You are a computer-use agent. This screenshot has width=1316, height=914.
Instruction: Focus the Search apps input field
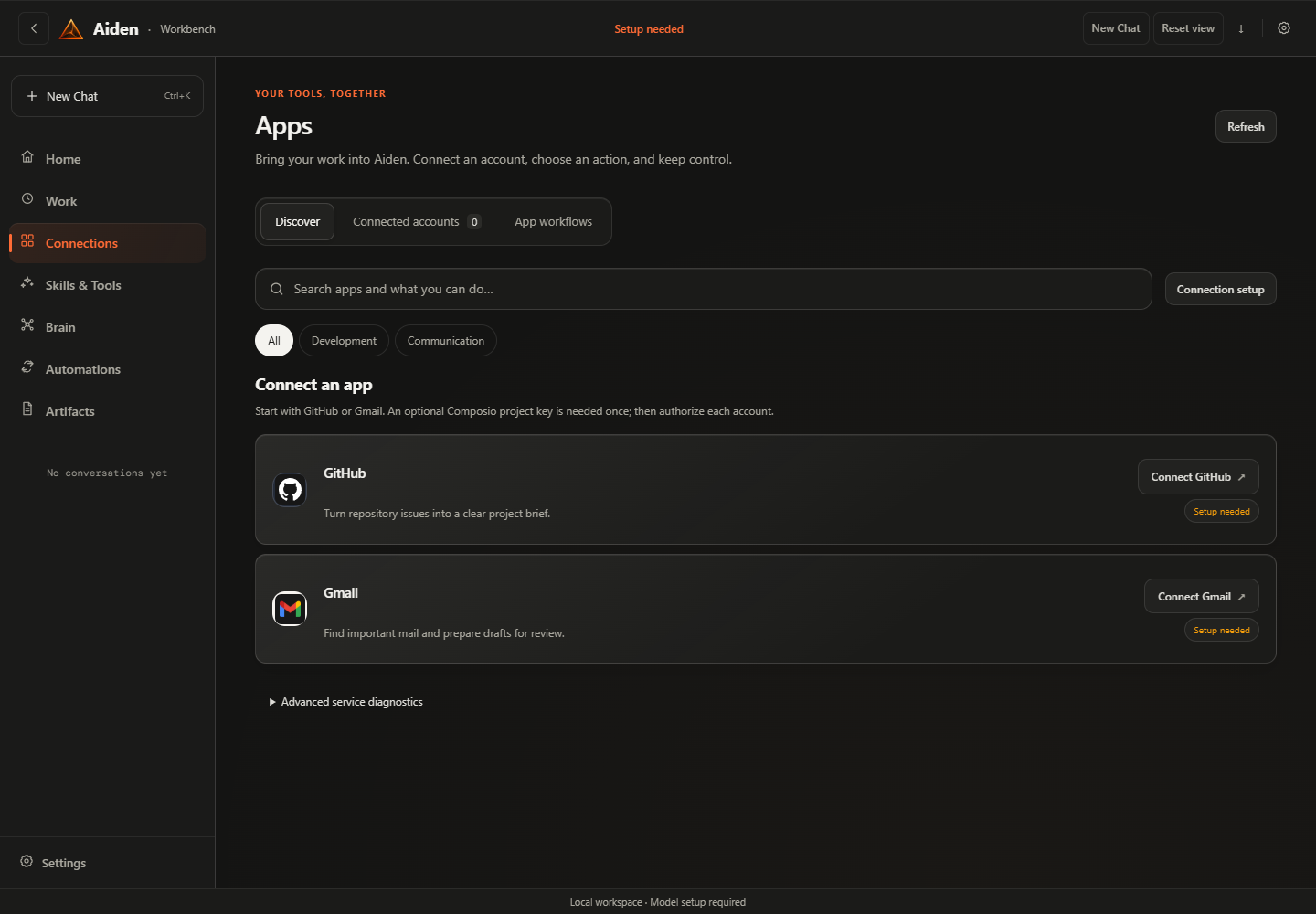(x=704, y=289)
